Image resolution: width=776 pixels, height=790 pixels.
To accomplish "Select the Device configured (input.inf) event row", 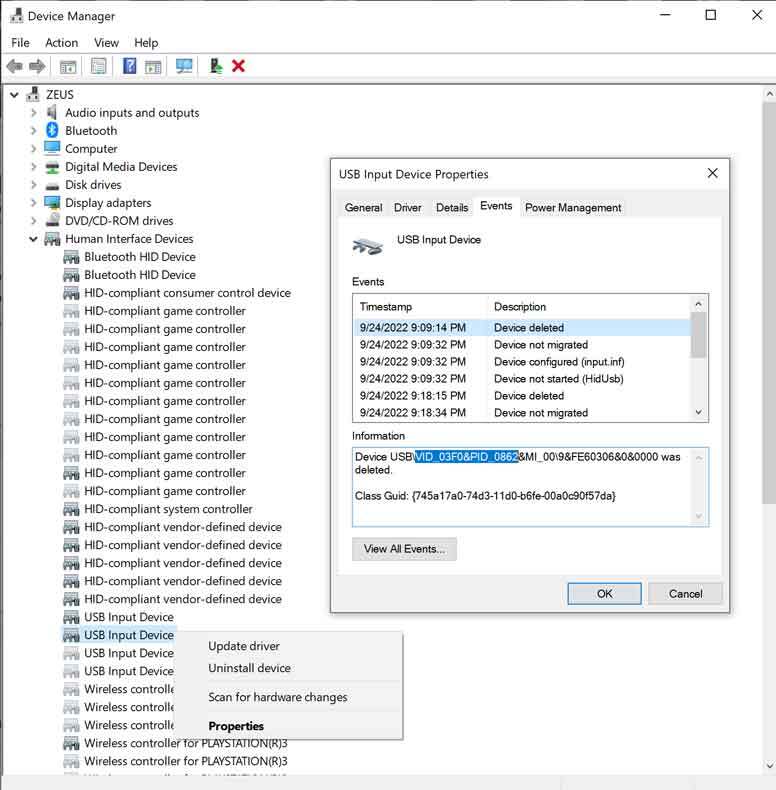I will pos(520,362).
